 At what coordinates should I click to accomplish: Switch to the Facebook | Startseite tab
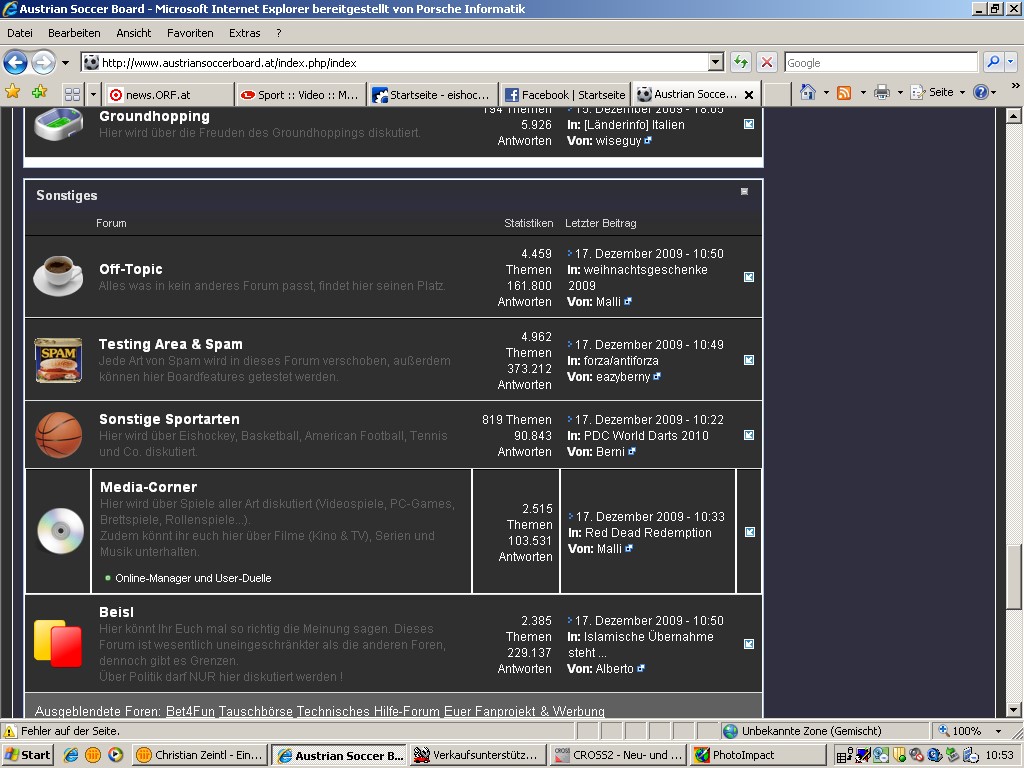tap(565, 95)
